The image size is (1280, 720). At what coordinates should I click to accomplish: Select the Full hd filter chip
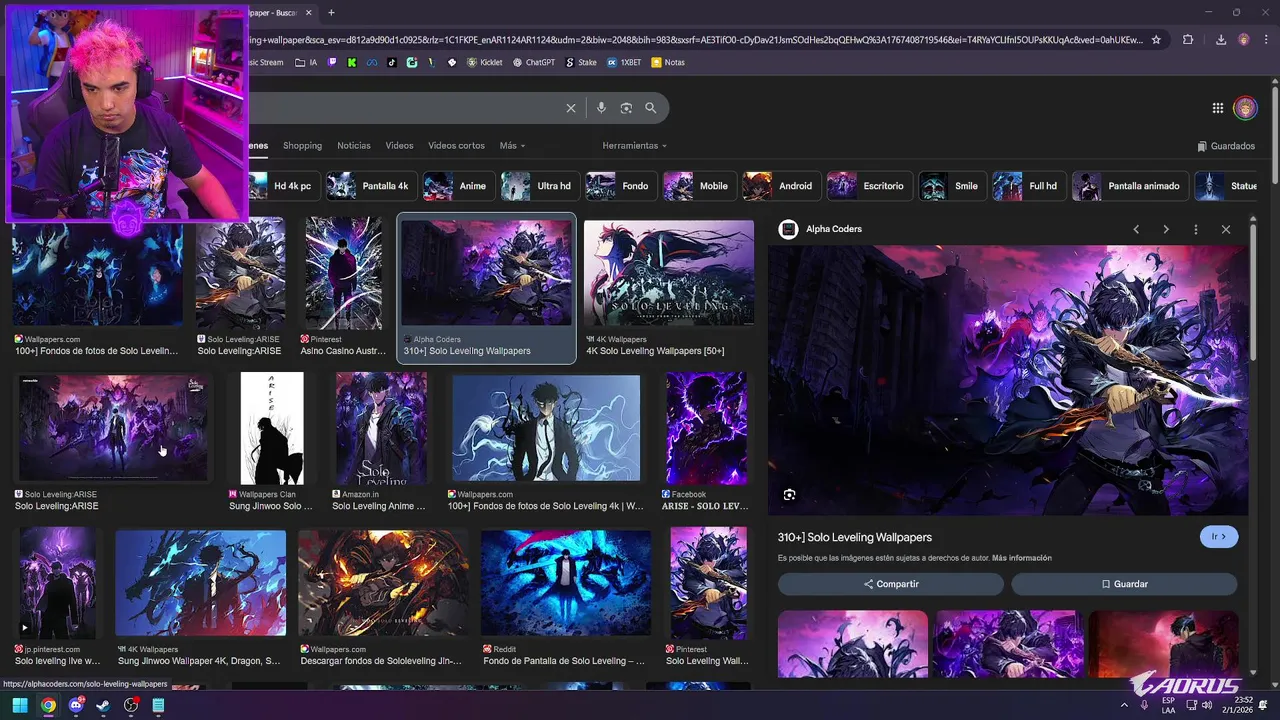pyautogui.click(x=1028, y=186)
